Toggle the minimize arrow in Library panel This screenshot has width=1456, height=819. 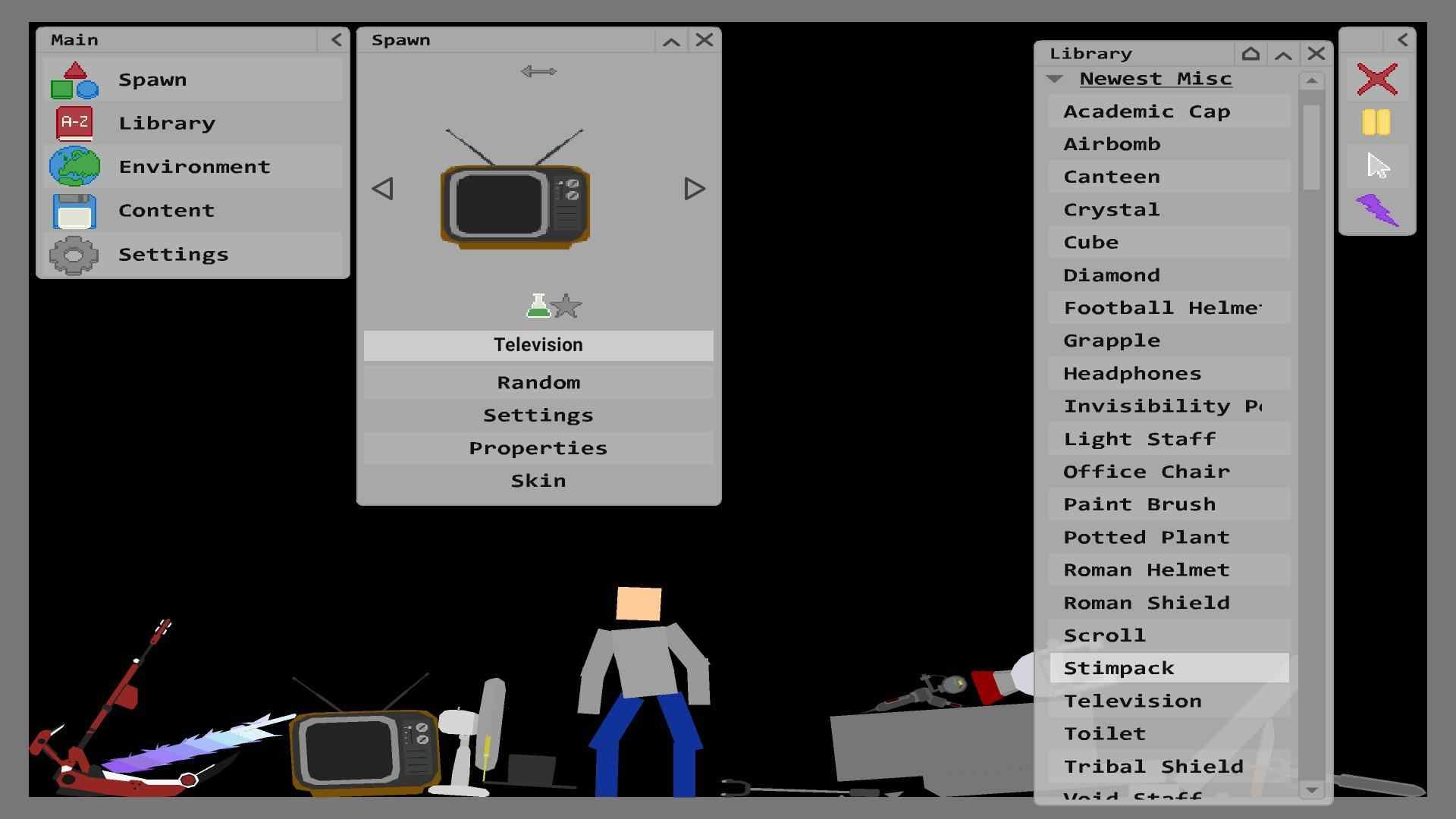[x=1285, y=53]
